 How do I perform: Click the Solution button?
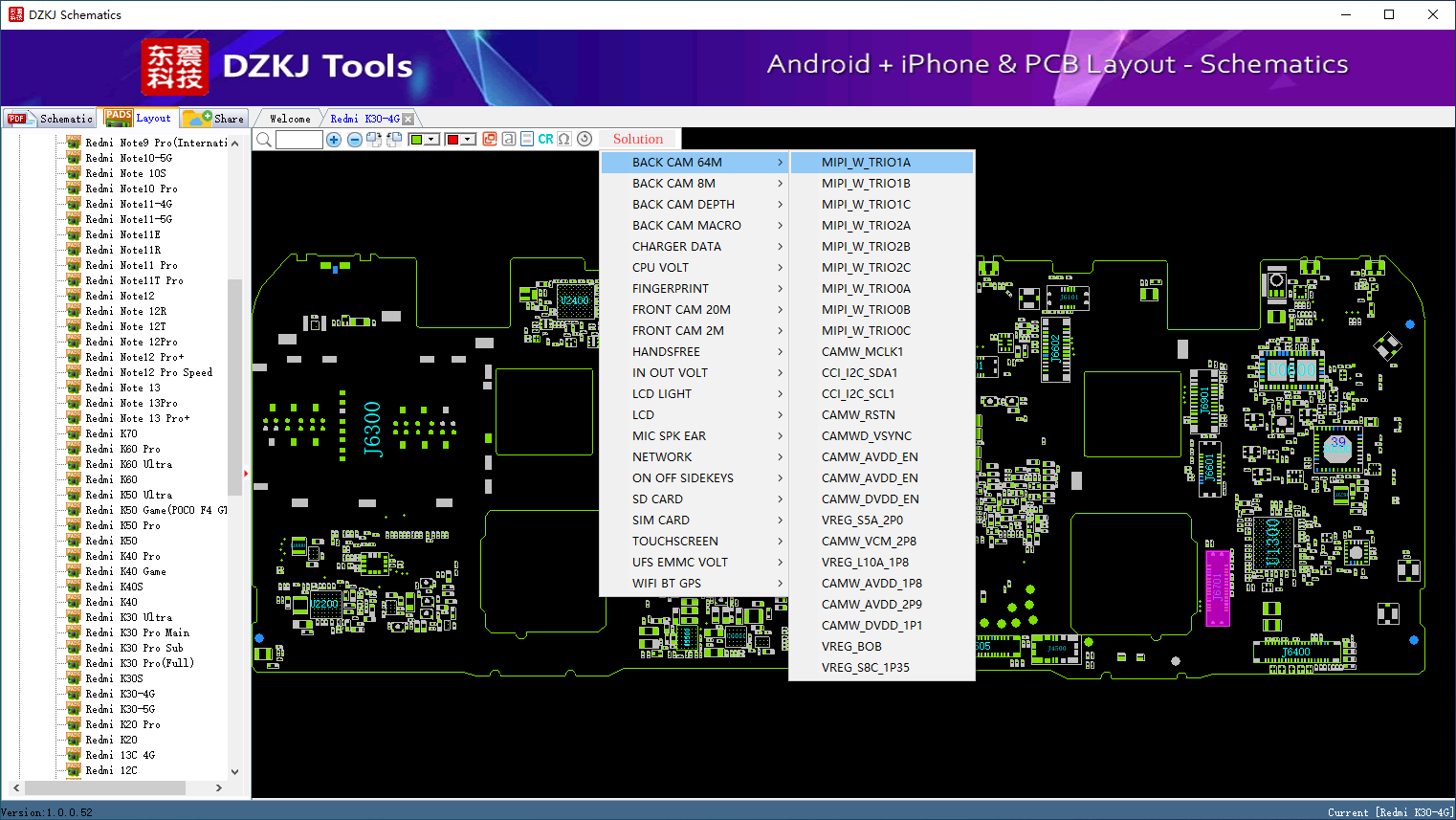[638, 139]
